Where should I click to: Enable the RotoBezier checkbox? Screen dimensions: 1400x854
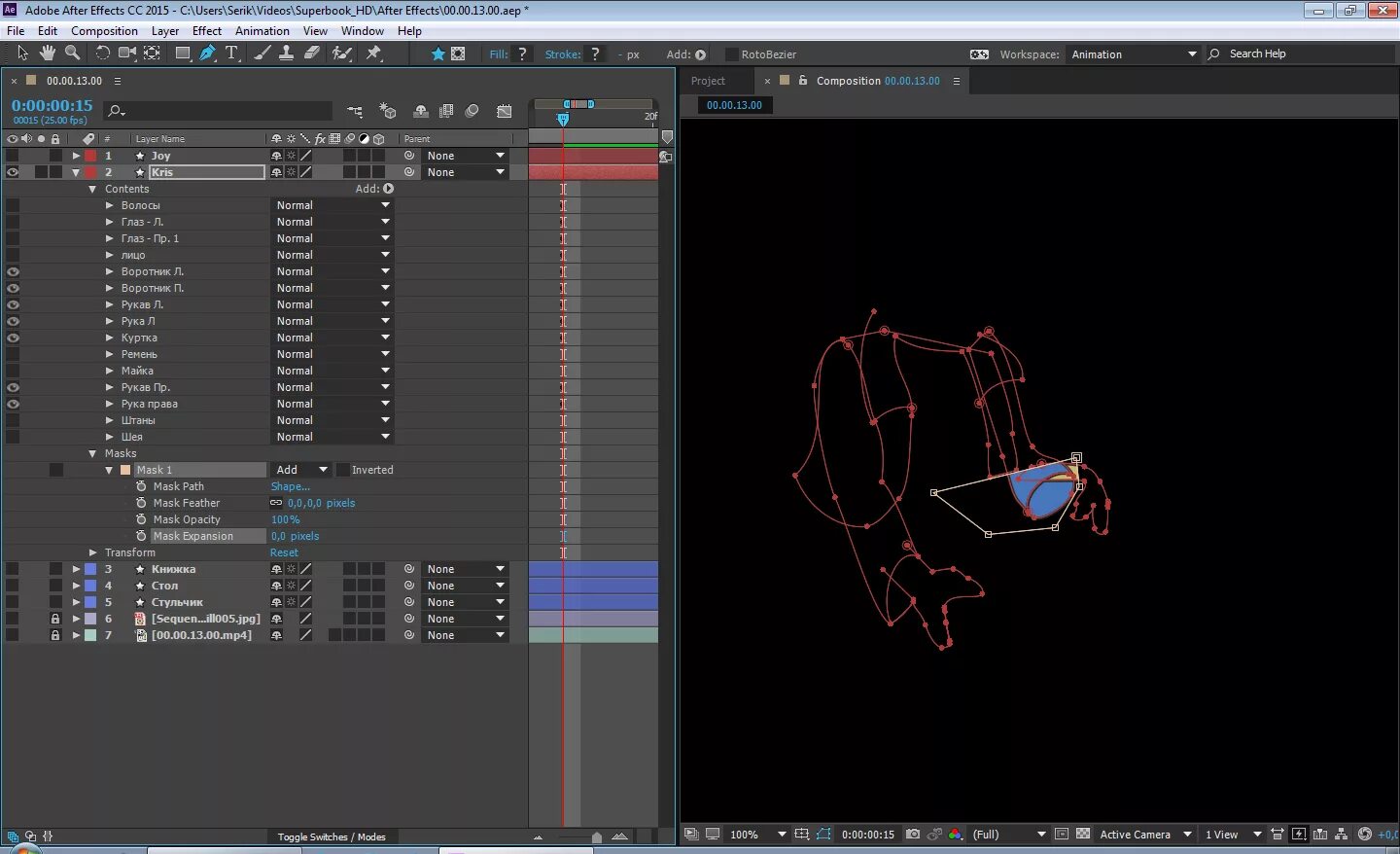[x=731, y=54]
